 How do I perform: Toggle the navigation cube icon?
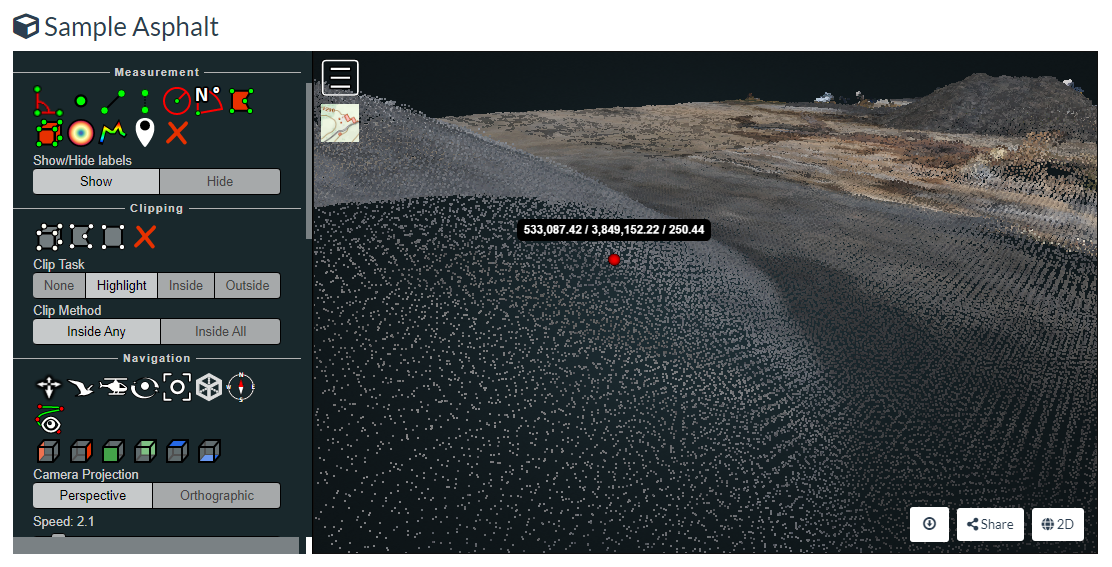208,387
